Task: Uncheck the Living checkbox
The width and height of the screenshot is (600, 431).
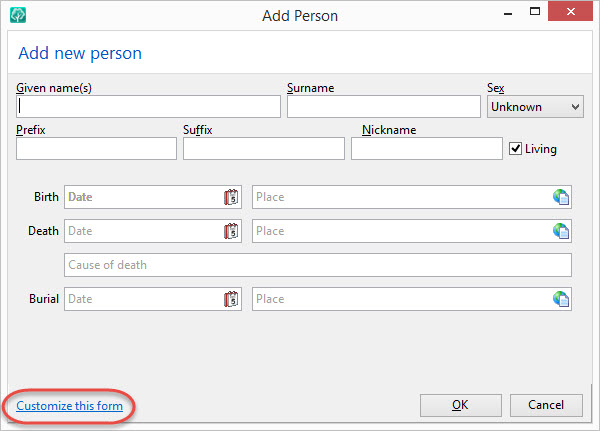Action: tap(515, 149)
